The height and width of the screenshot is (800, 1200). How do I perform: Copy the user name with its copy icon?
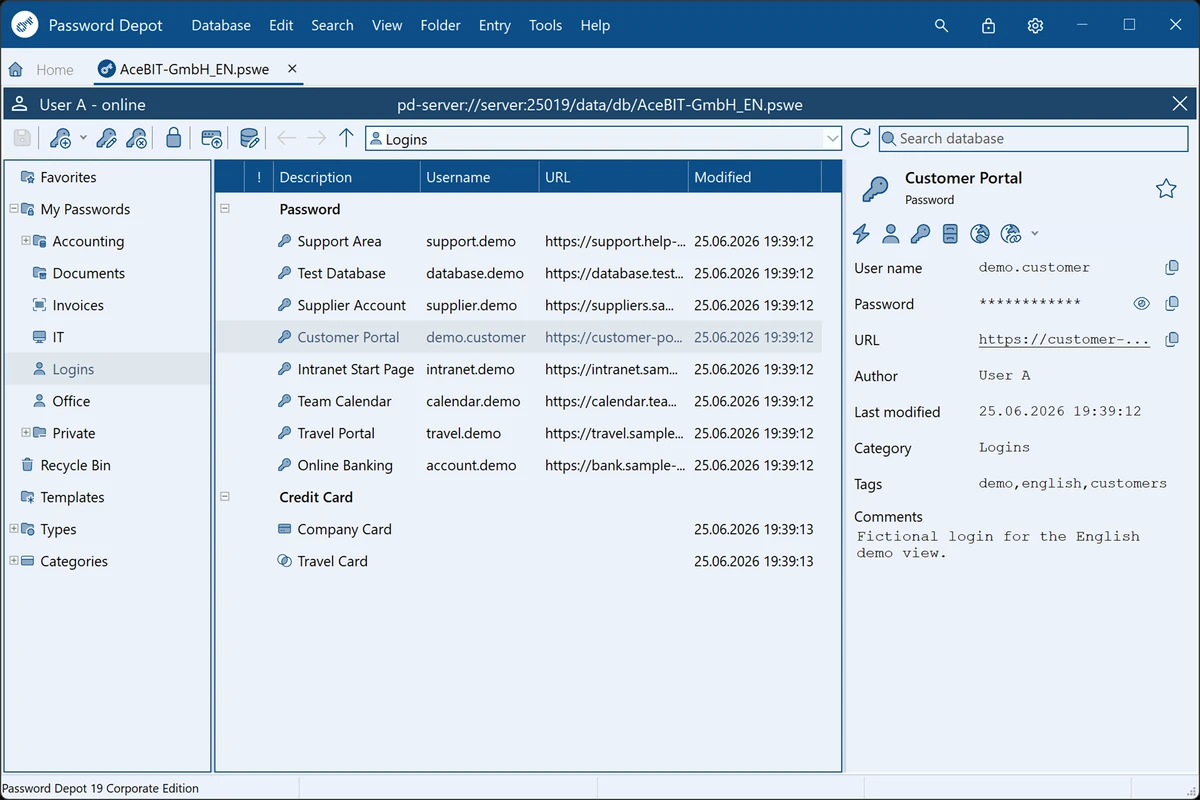pos(1172,268)
